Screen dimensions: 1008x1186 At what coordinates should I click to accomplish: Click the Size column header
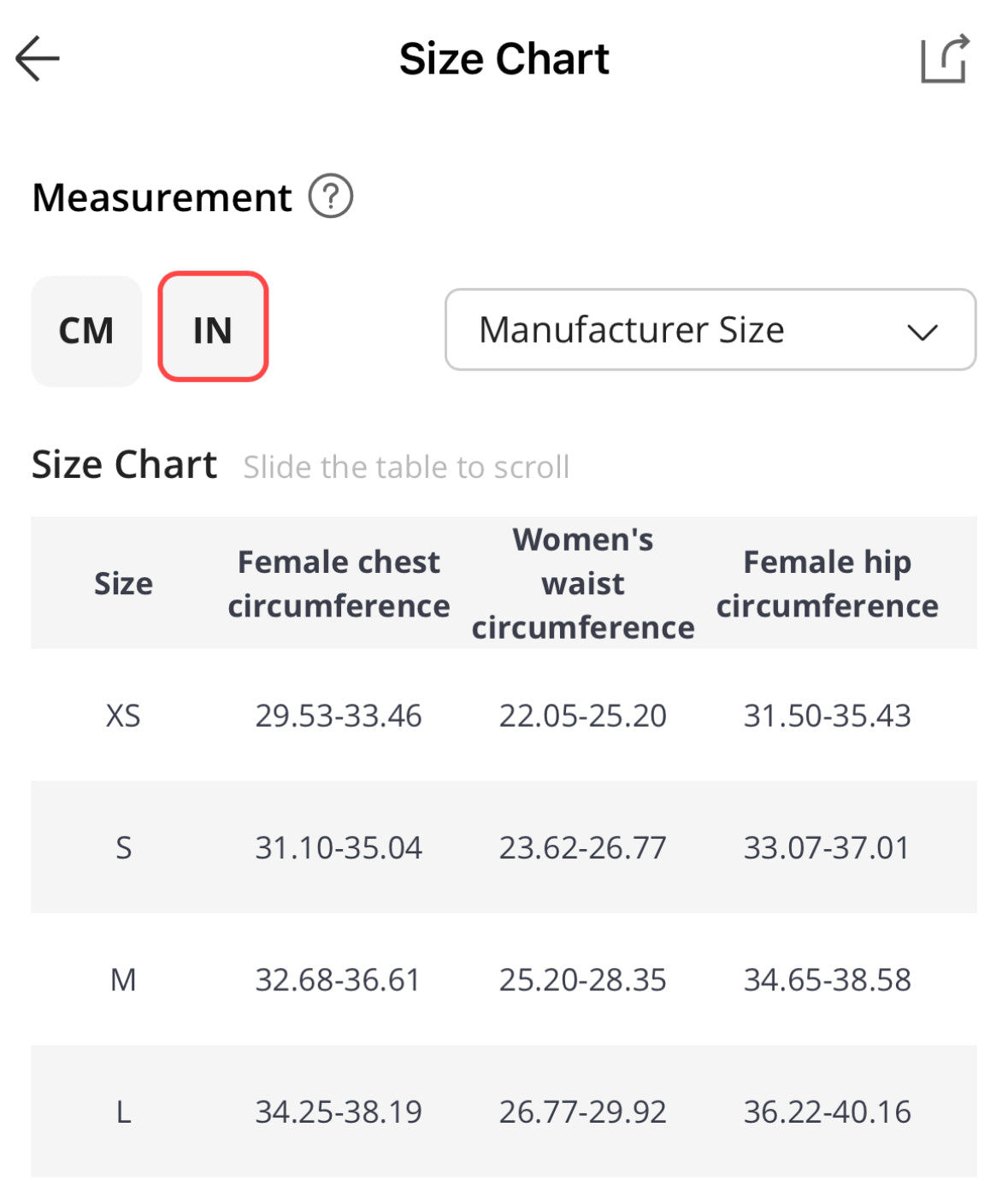[x=123, y=584]
